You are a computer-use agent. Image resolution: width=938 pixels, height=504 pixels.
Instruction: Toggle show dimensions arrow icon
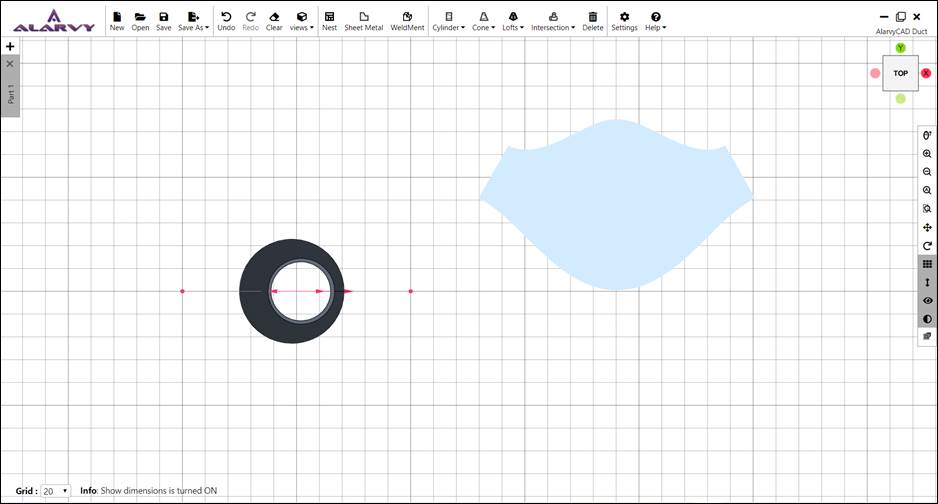click(927, 282)
